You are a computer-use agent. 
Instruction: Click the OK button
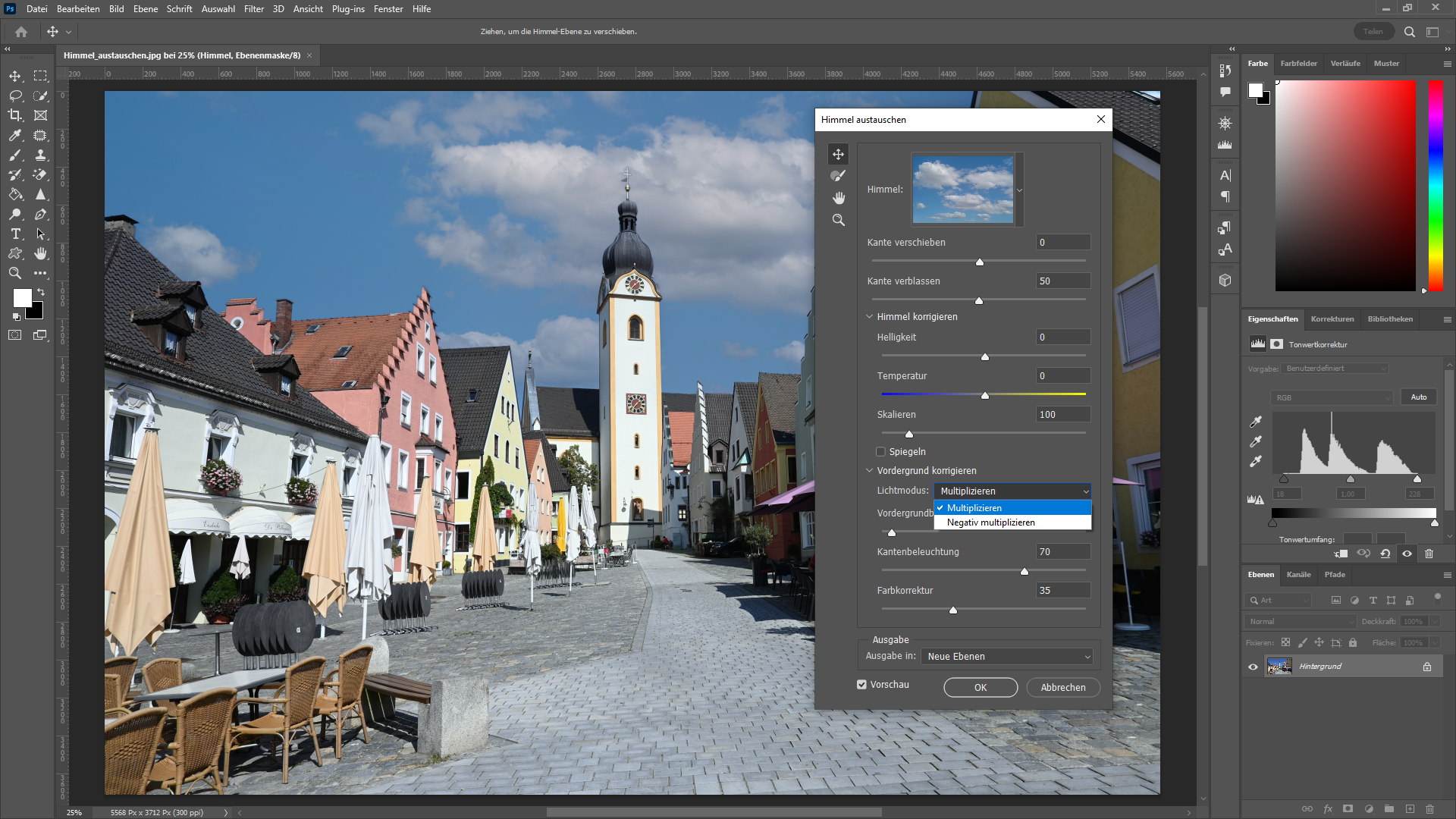(x=980, y=687)
